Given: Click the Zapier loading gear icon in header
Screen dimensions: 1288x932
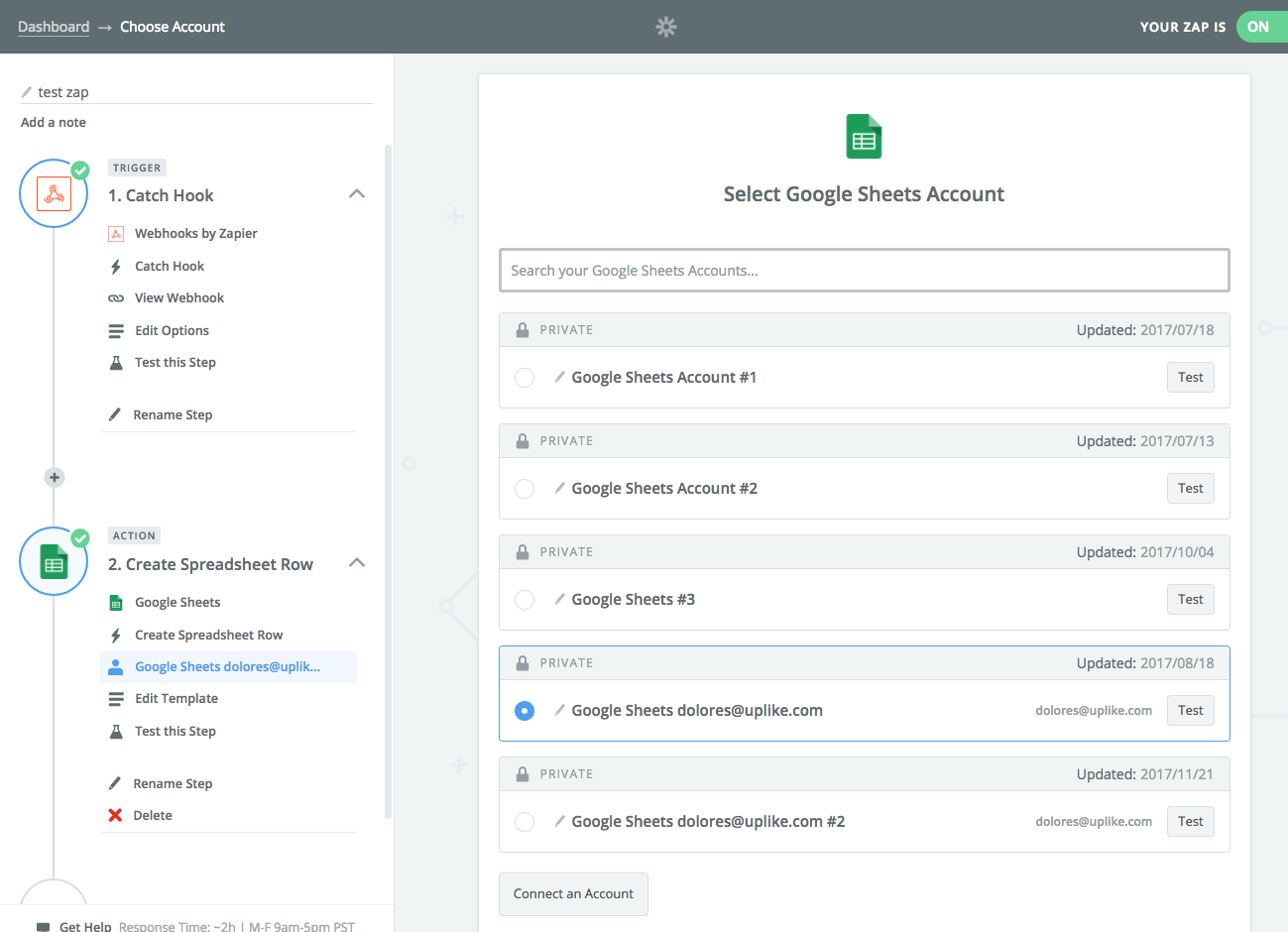Looking at the screenshot, I should 666,27.
